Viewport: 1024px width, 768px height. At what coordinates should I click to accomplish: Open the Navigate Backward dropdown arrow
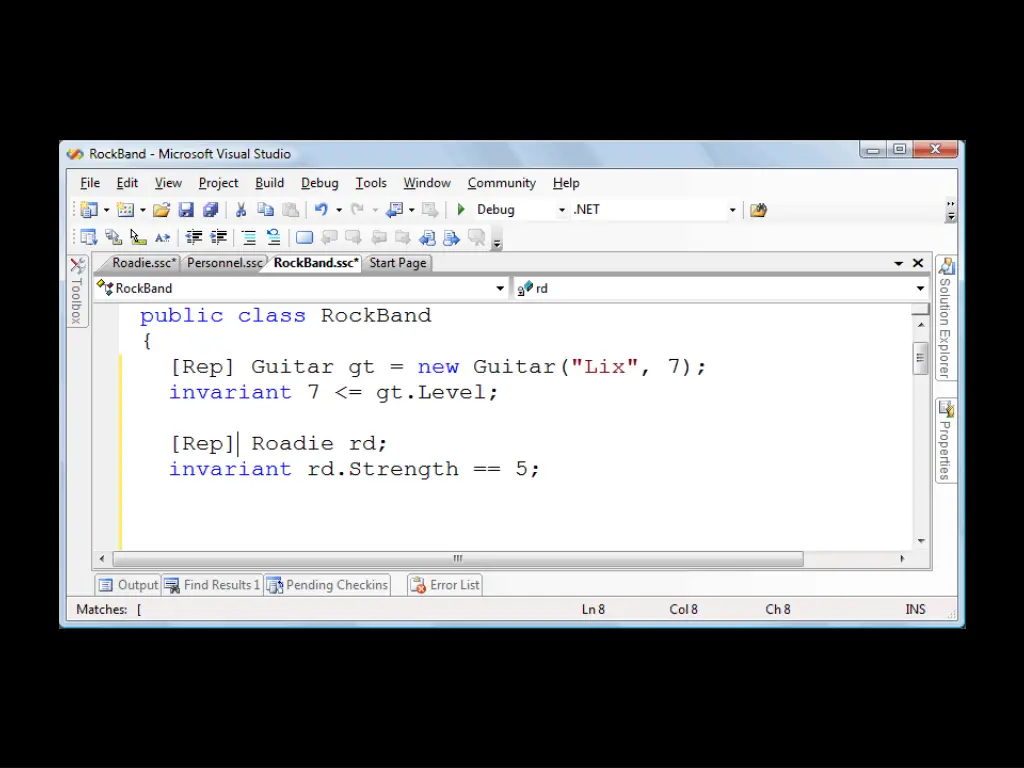point(411,210)
